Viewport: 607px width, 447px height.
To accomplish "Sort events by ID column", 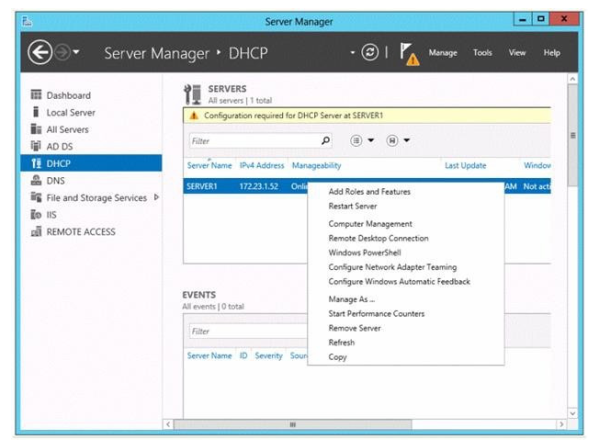I will pyautogui.click(x=243, y=356).
